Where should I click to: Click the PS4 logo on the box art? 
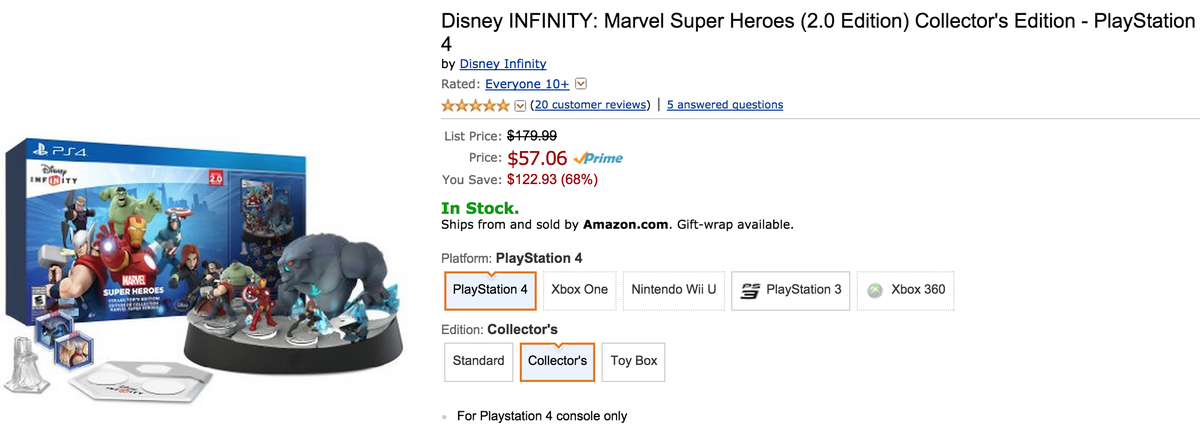click(60, 151)
